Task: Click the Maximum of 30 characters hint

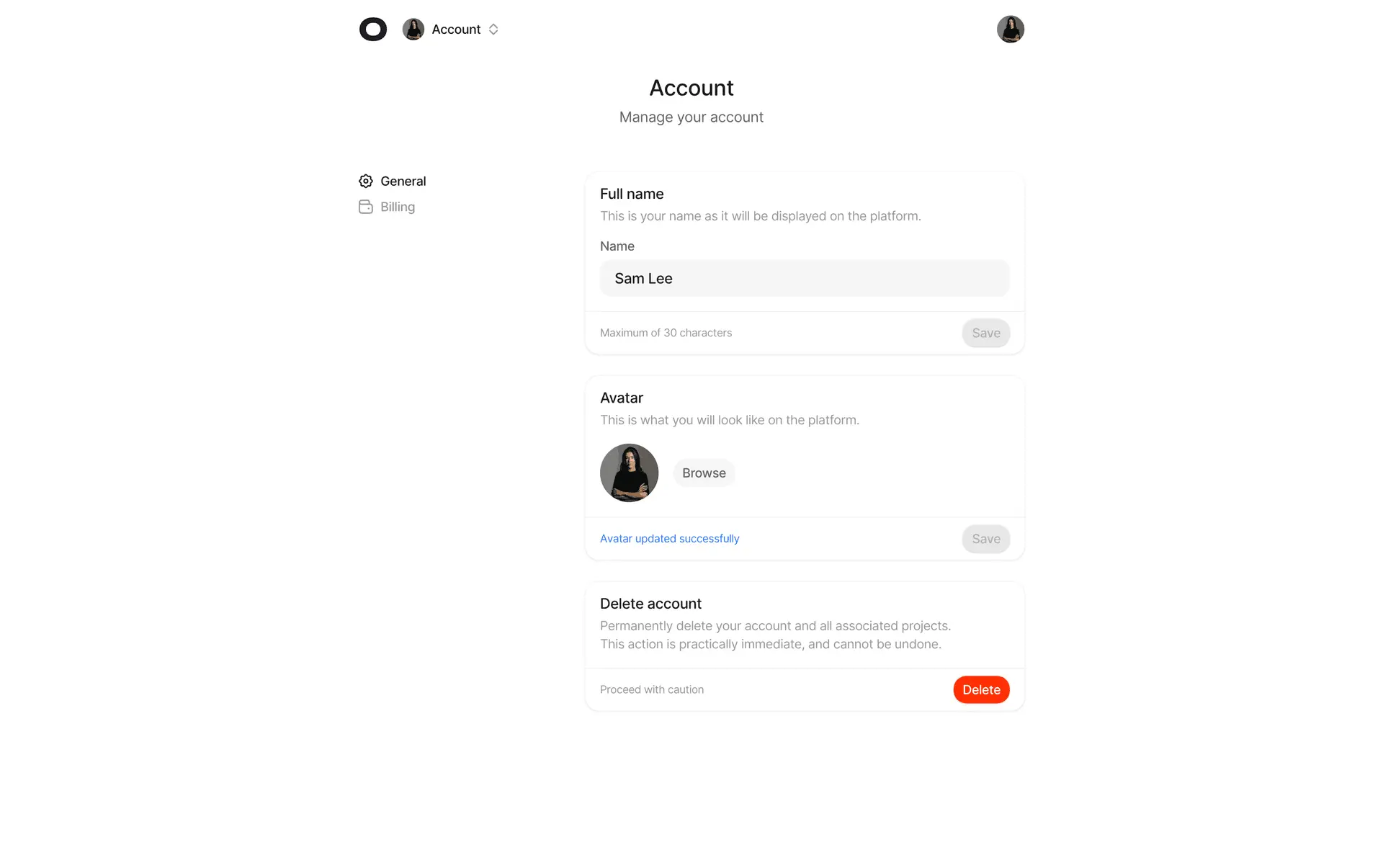Action: [x=666, y=333]
